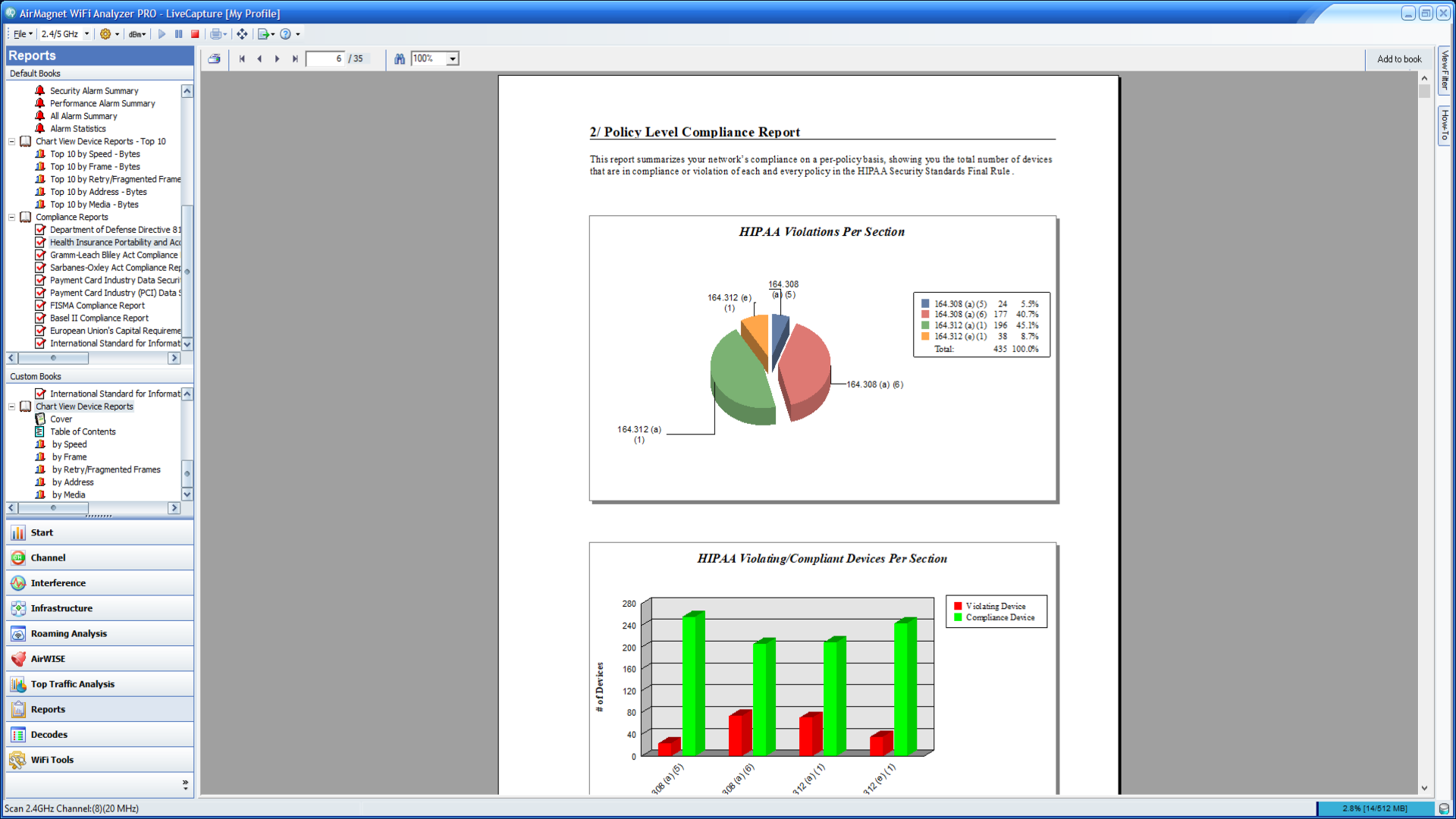Open the 2.4/5 GHz band dropdown
Viewport: 1456px width, 819px height.
click(x=86, y=34)
